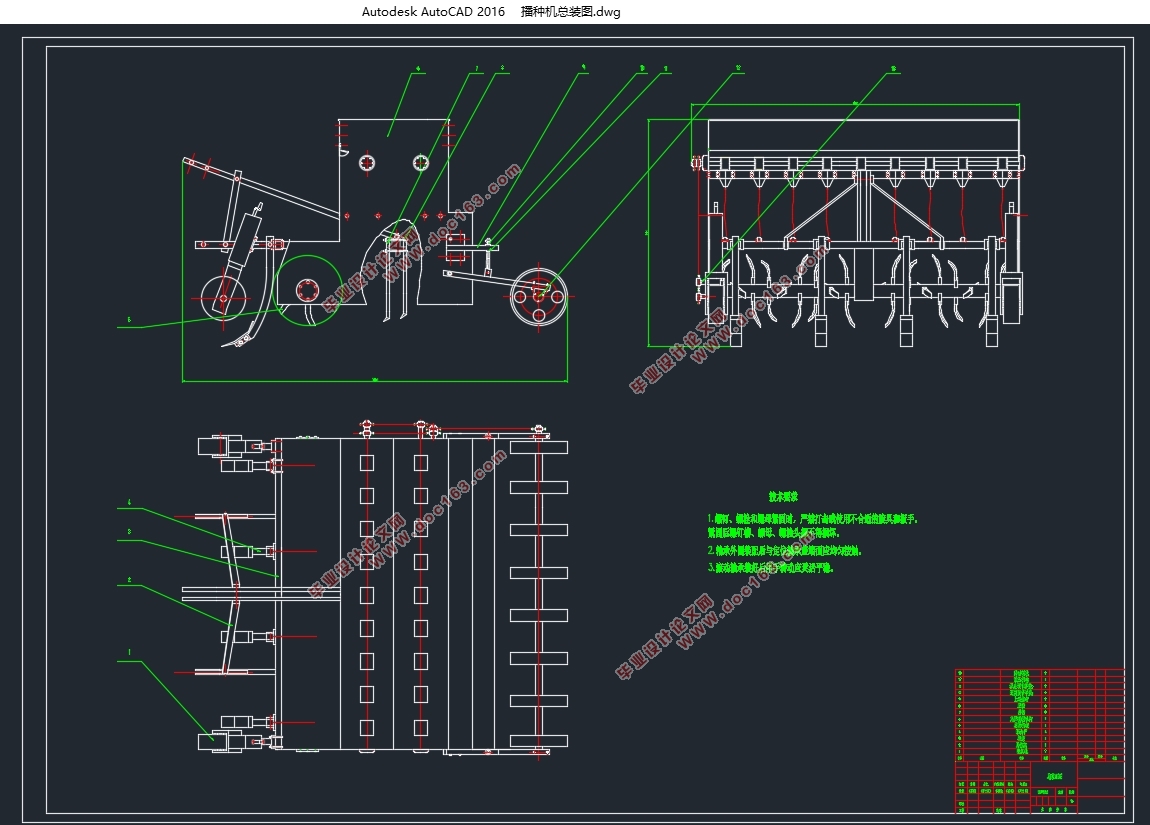This screenshot has width=1150, height=825.
Task: Click the parts list table in title block
Action: click(1040, 714)
